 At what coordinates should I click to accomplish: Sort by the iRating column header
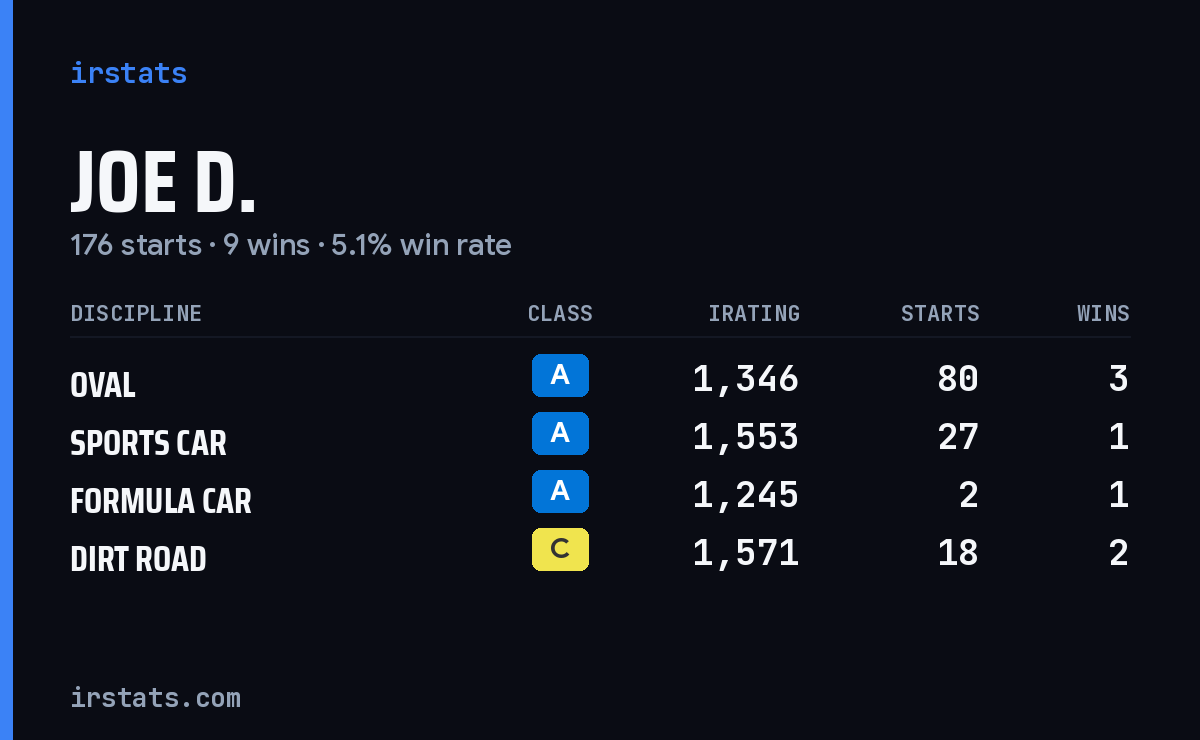[x=754, y=314]
